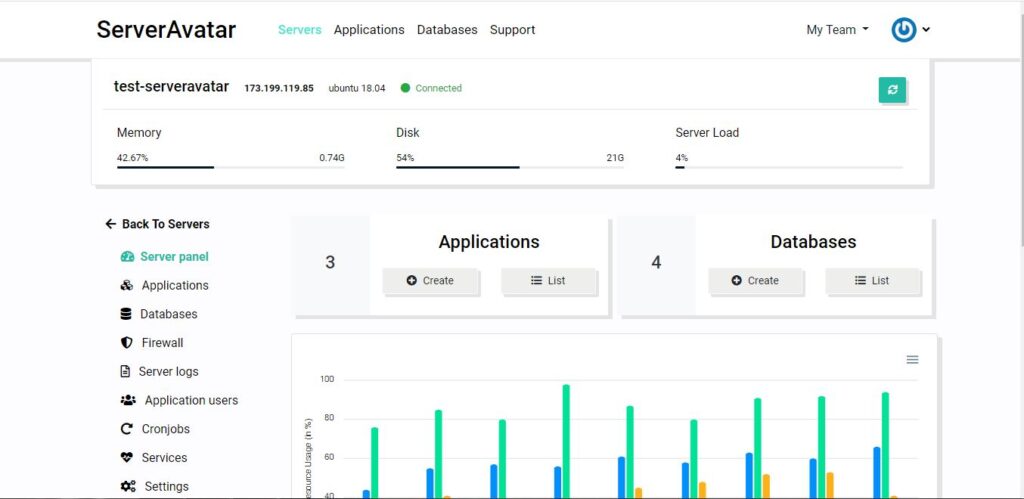Click List in the Databases card

(872, 281)
